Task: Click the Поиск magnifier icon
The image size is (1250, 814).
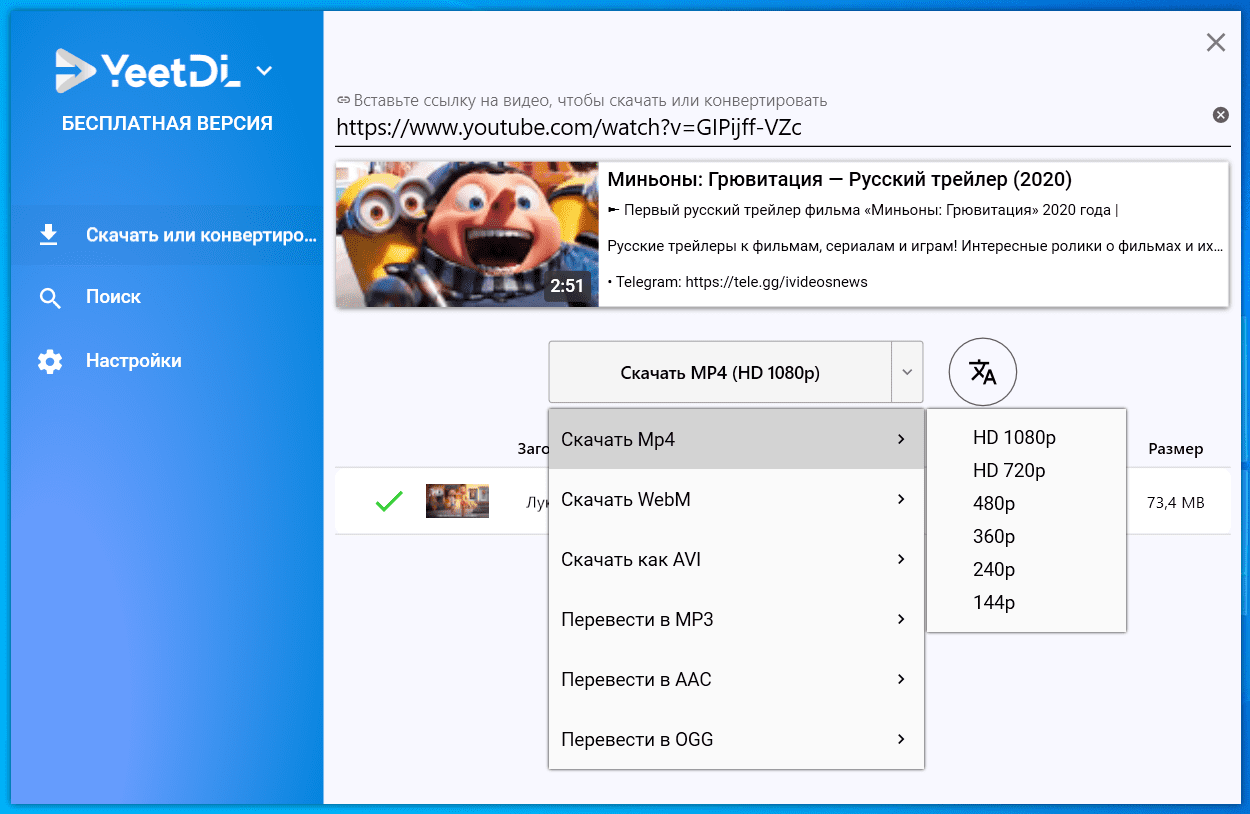Action: pyautogui.click(x=50, y=298)
